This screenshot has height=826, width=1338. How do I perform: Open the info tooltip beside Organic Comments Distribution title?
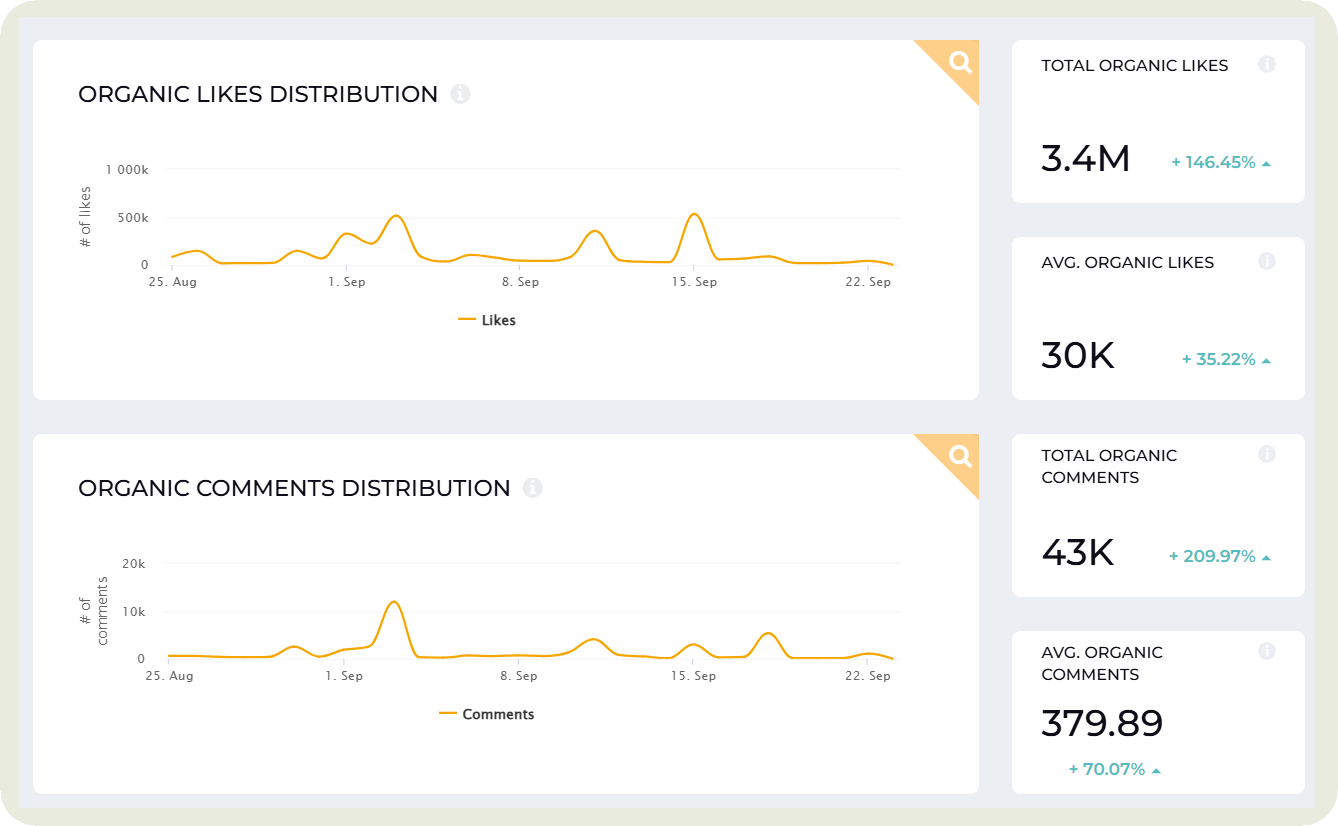[533, 487]
